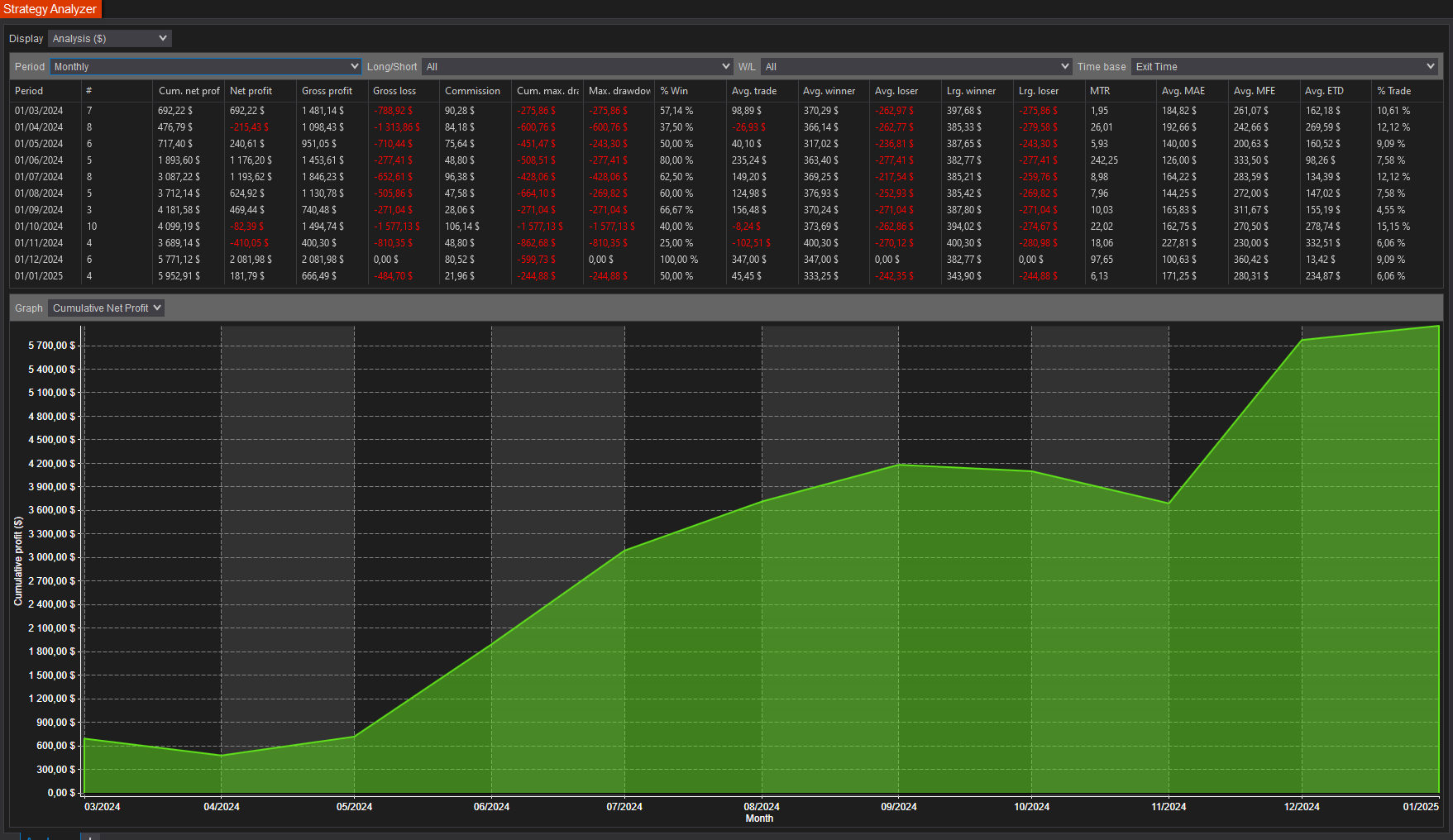The height and width of the screenshot is (840, 1453).
Task: Click net profit value 2 081,98 $
Action: [x=251, y=260]
